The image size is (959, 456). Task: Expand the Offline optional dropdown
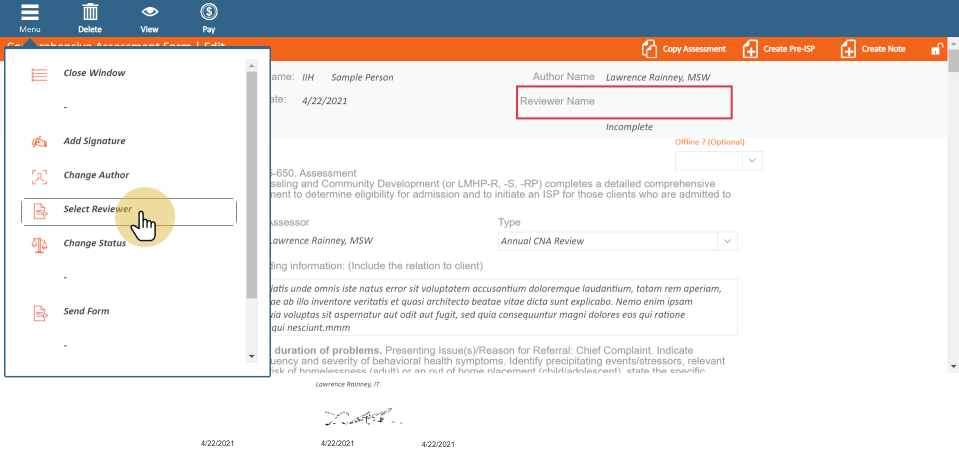(x=752, y=160)
